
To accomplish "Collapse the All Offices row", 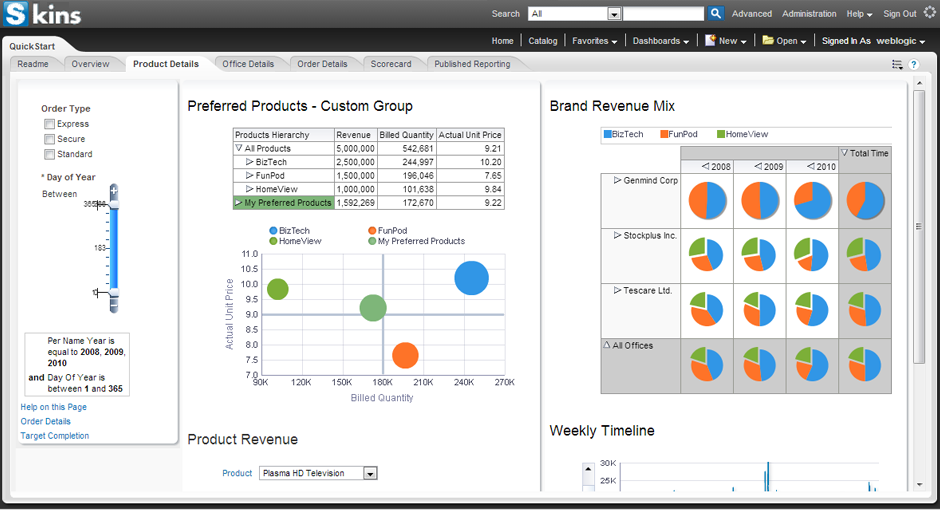I will click(x=607, y=345).
